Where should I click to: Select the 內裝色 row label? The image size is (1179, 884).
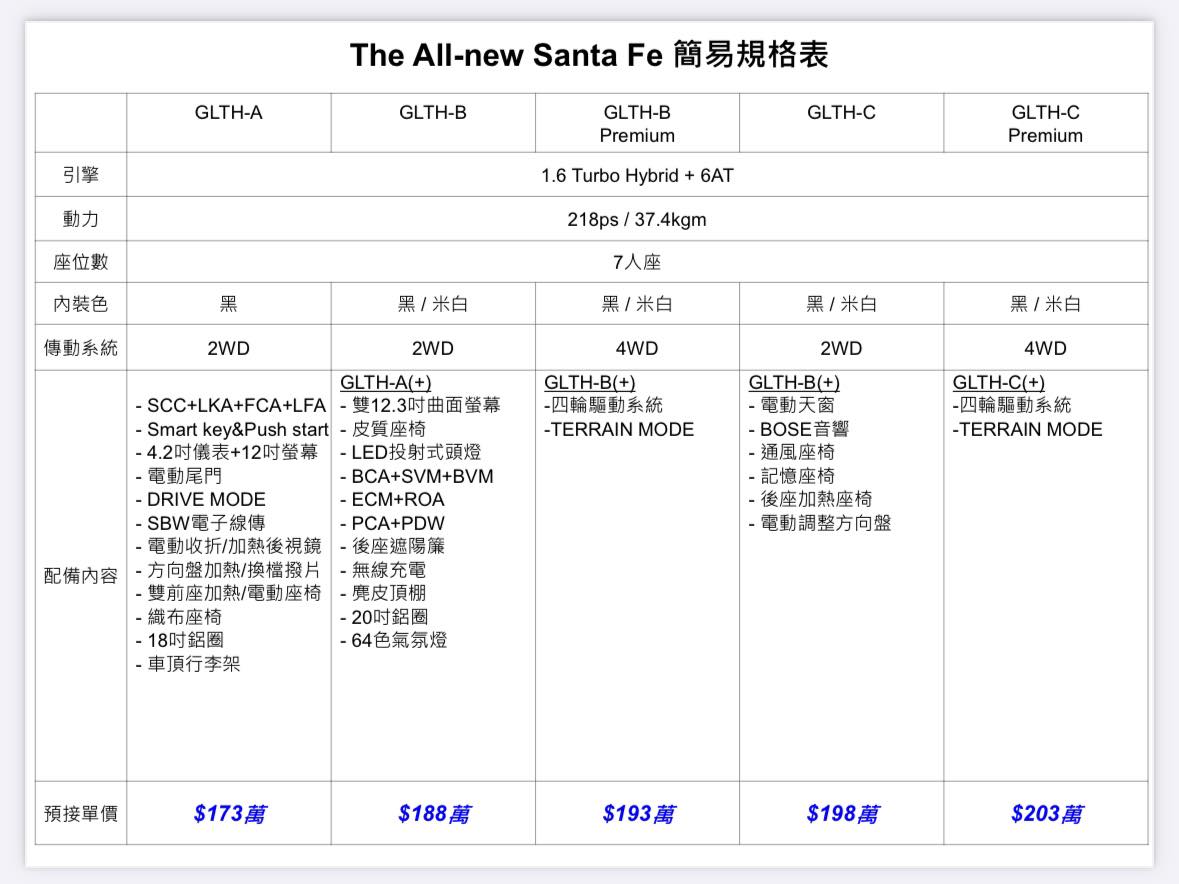[x=80, y=304]
